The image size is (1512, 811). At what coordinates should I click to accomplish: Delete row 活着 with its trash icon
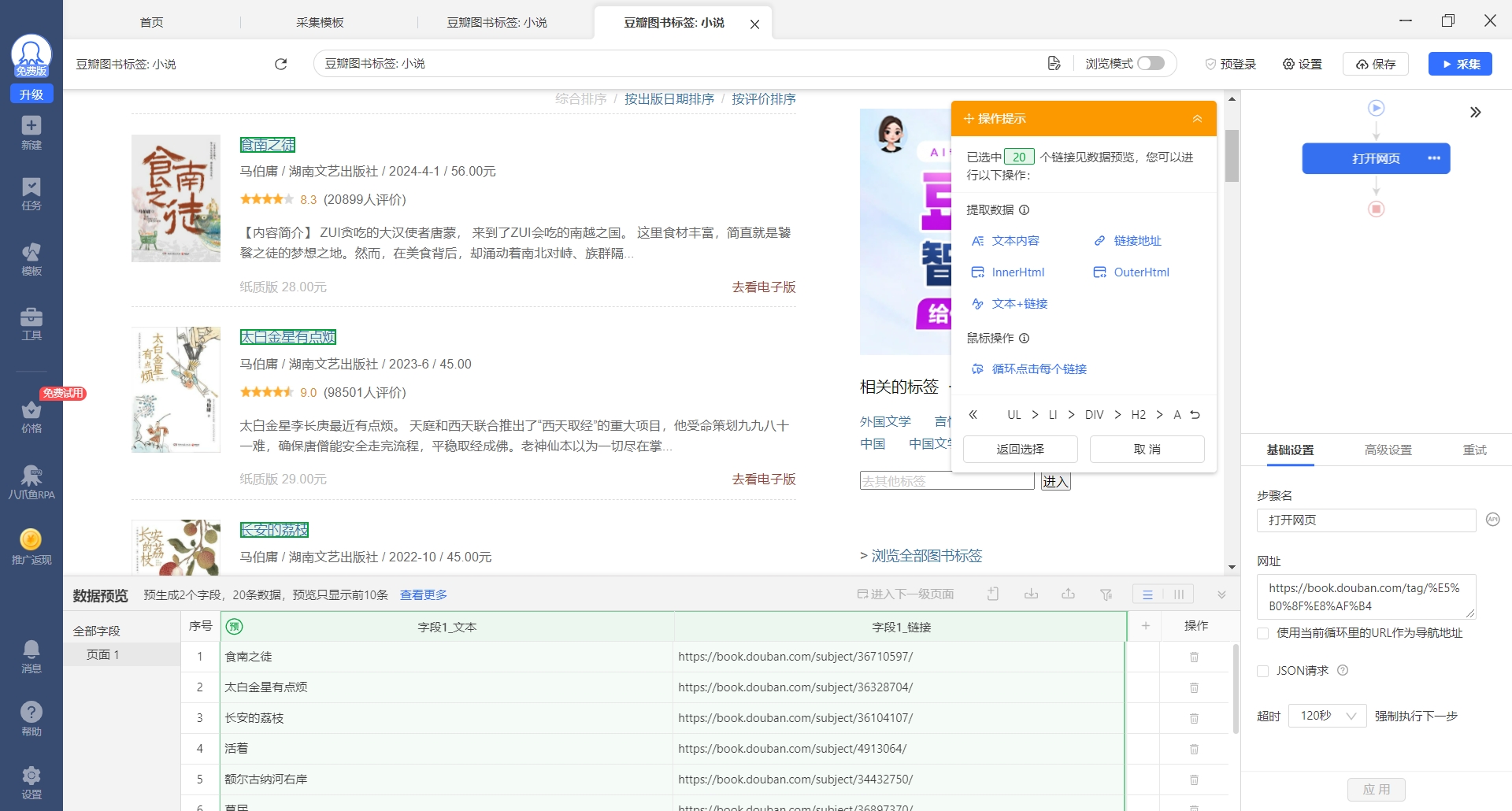pos(1194,749)
